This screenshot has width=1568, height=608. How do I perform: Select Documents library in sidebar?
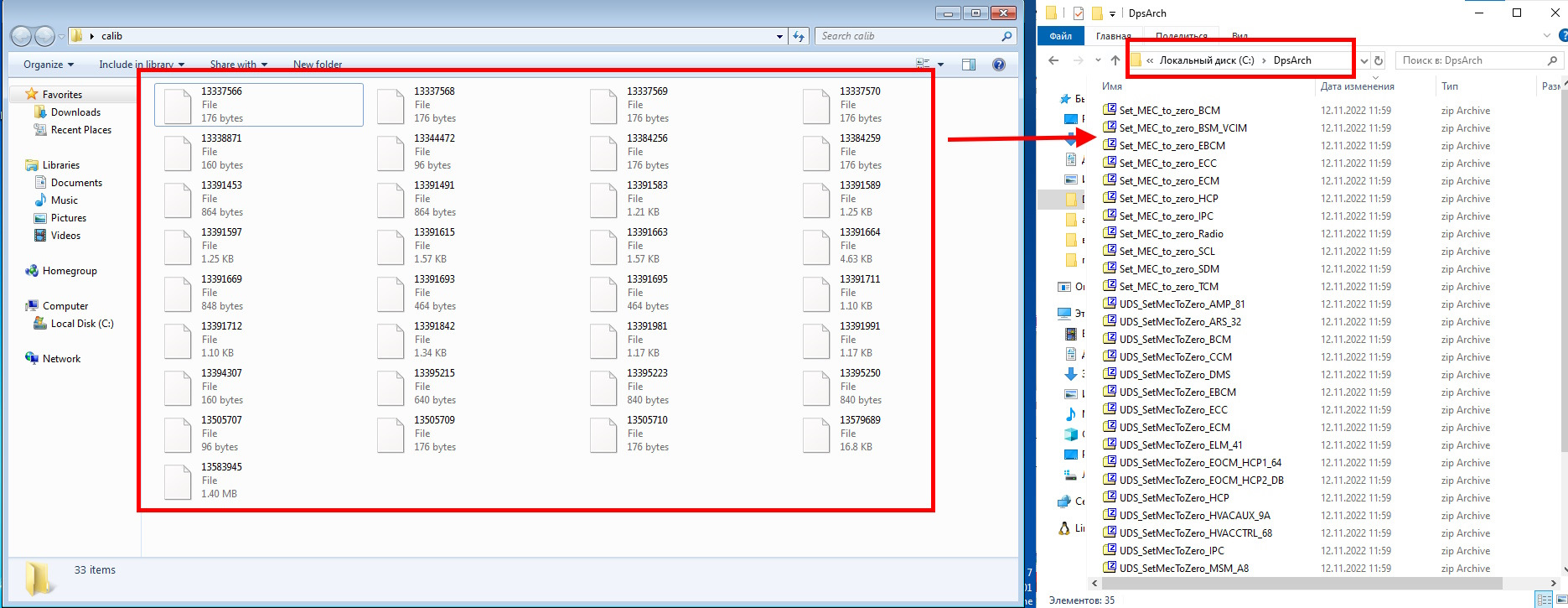coord(76,183)
